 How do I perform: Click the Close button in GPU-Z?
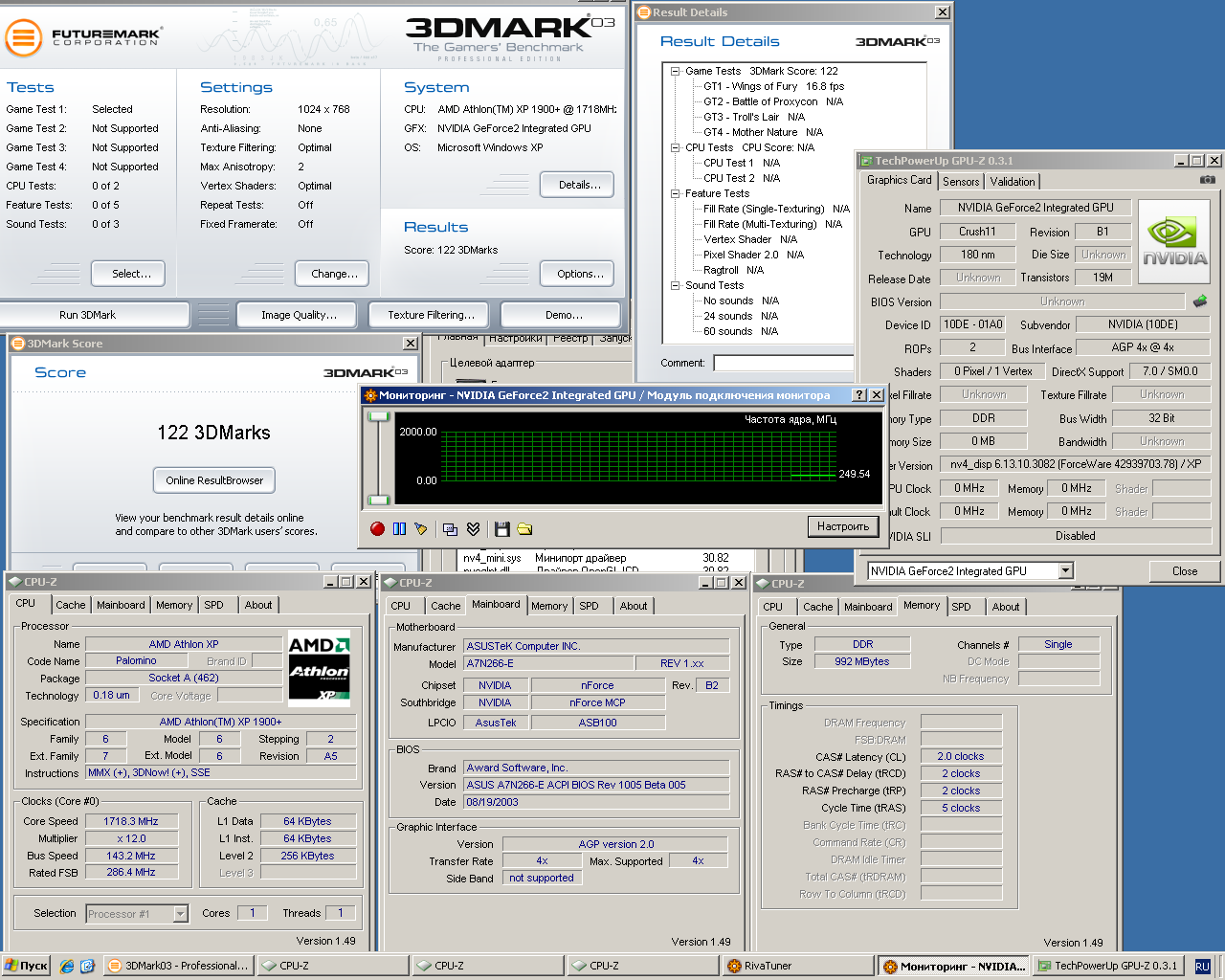pos(1185,571)
